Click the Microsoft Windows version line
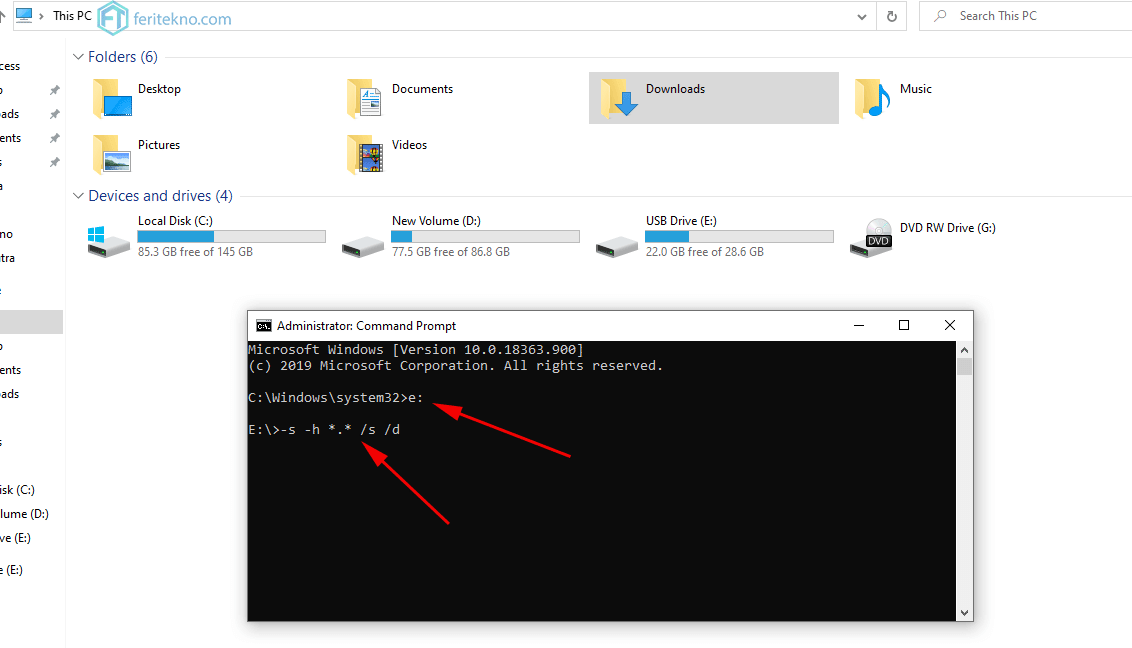Image resolution: width=1132 pixels, height=648 pixels. point(416,349)
